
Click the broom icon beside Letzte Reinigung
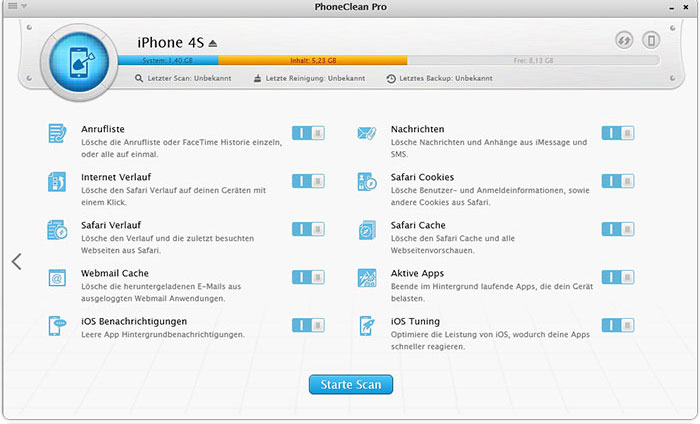(257, 78)
